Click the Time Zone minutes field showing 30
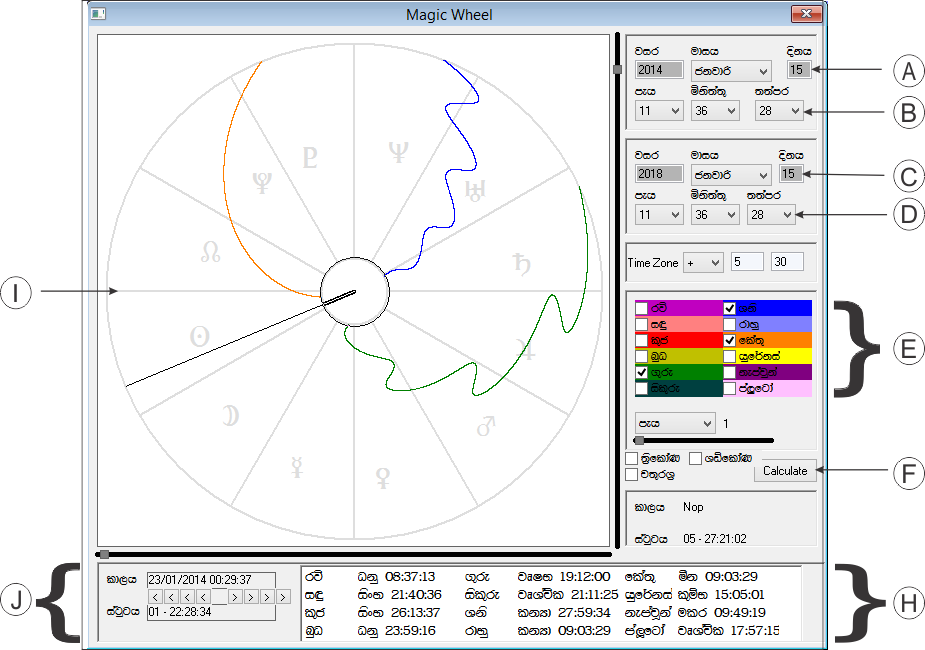 [787, 262]
